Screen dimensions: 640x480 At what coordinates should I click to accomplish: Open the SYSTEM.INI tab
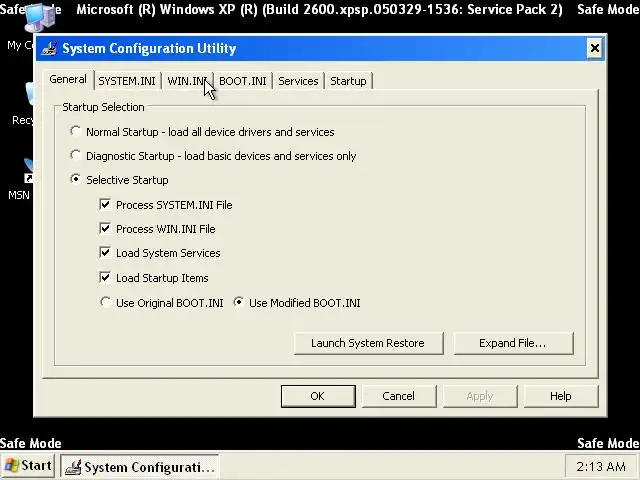click(x=127, y=81)
